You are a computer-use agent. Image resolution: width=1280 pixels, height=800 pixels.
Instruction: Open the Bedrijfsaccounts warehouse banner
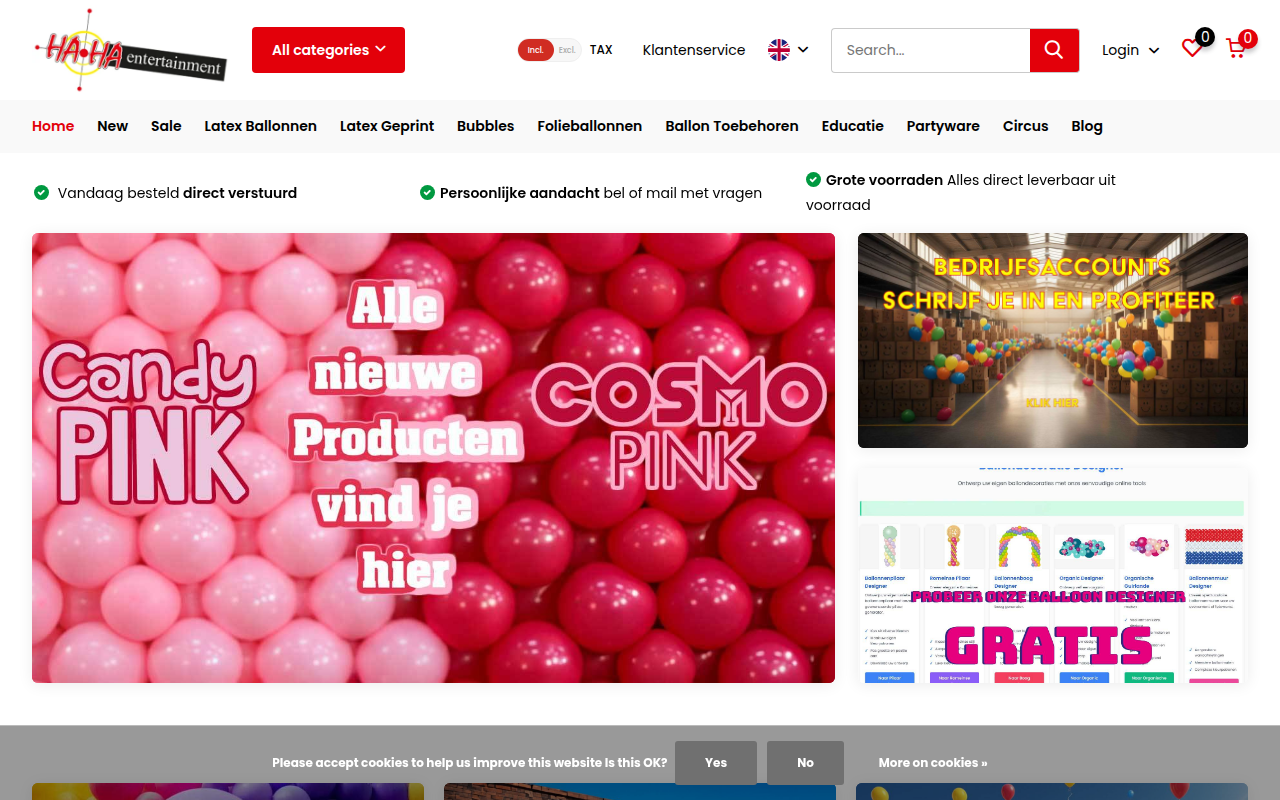point(1053,340)
